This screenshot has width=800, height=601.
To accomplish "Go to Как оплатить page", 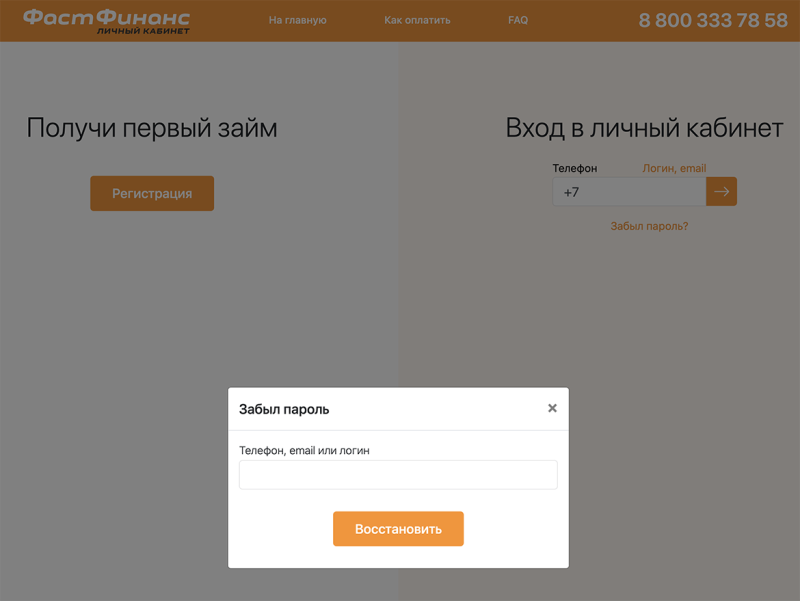I will [417, 20].
